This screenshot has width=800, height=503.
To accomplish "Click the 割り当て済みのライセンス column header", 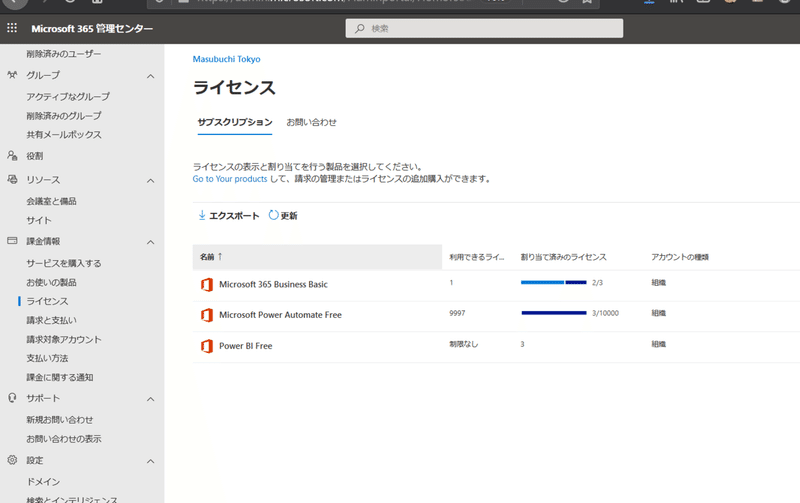I will coord(563,257).
